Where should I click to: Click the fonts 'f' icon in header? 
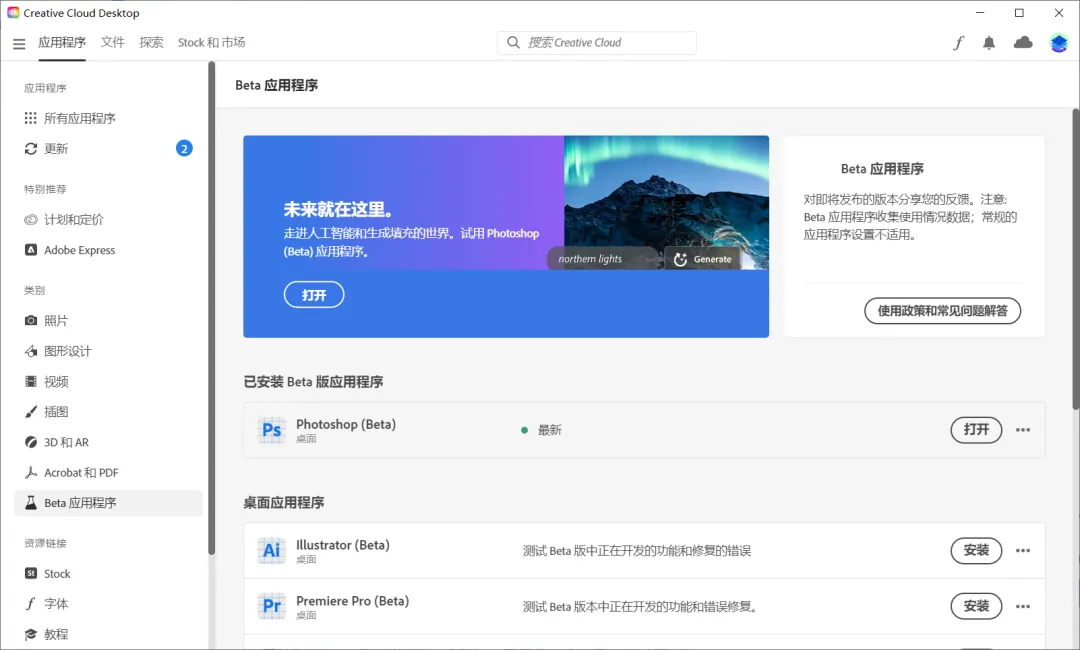click(x=959, y=43)
